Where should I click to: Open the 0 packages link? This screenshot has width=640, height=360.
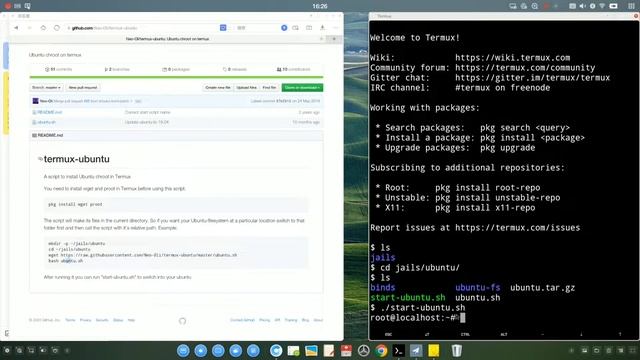176,69
